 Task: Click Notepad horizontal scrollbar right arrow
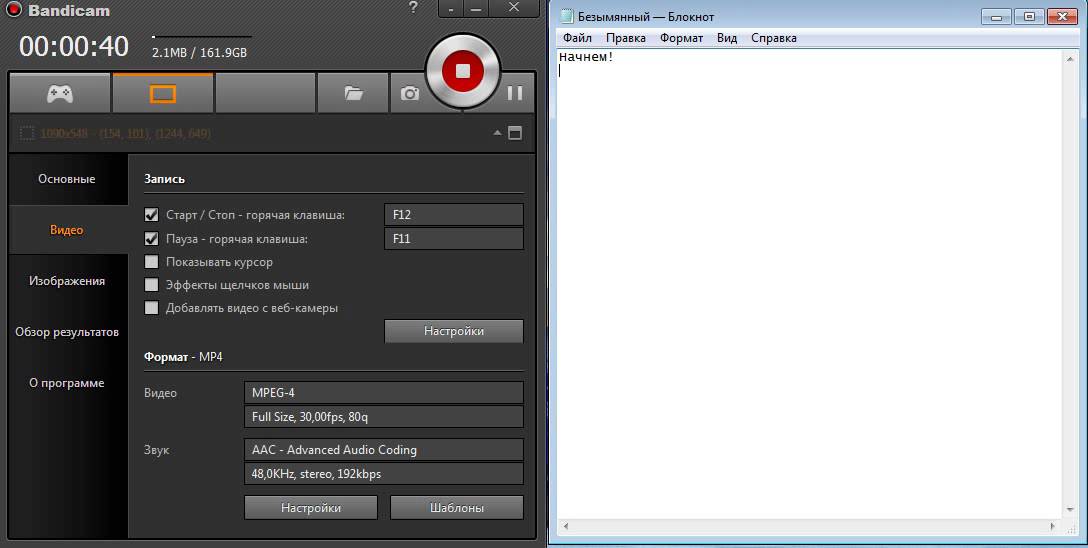(1055, 526)
